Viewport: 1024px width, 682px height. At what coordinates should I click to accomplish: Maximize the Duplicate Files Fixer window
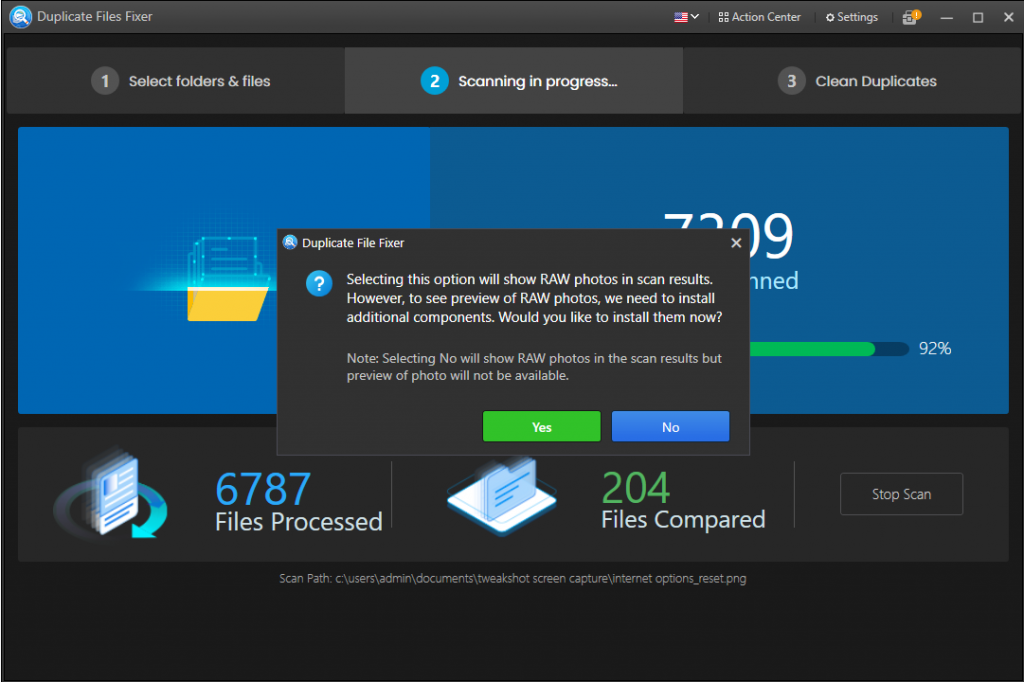click(978, 18)
